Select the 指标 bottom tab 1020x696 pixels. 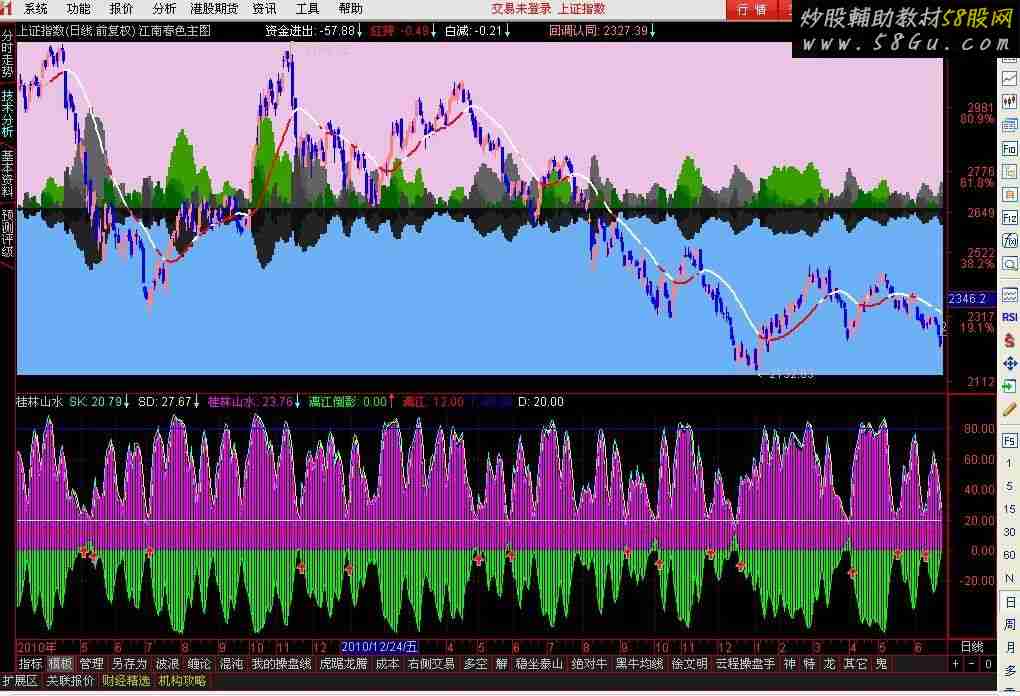click(30, 663)
